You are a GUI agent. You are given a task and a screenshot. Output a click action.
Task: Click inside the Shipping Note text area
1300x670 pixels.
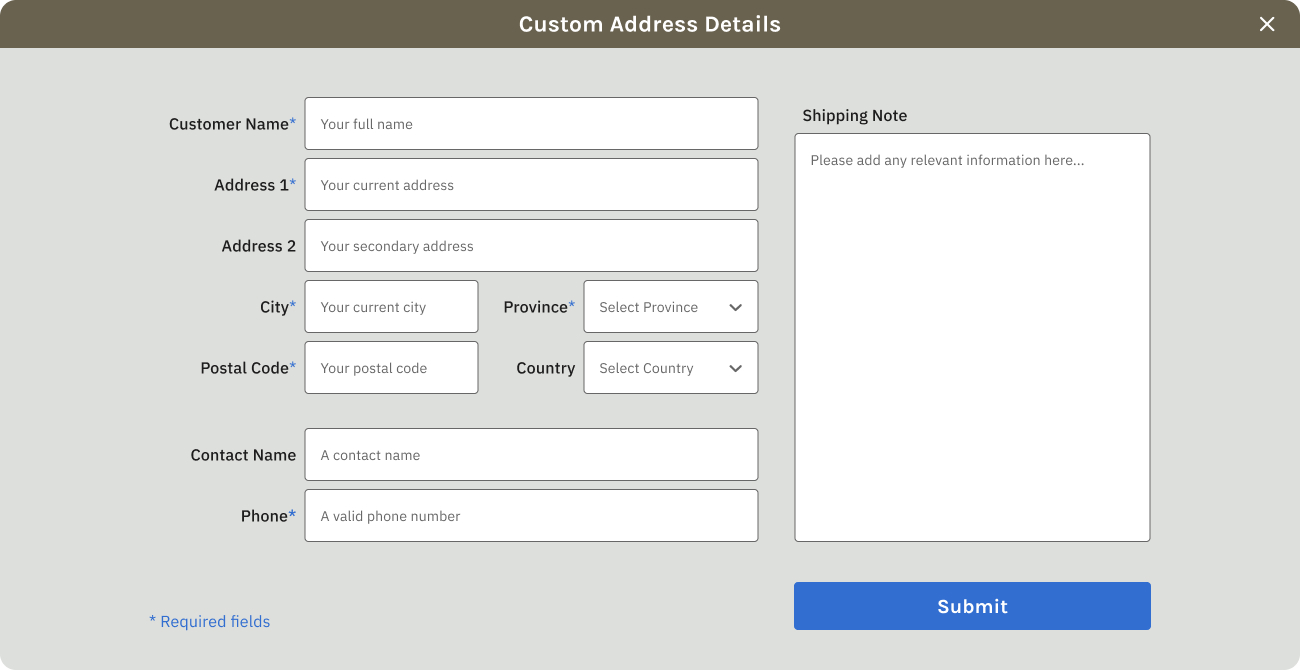[972, 338]
